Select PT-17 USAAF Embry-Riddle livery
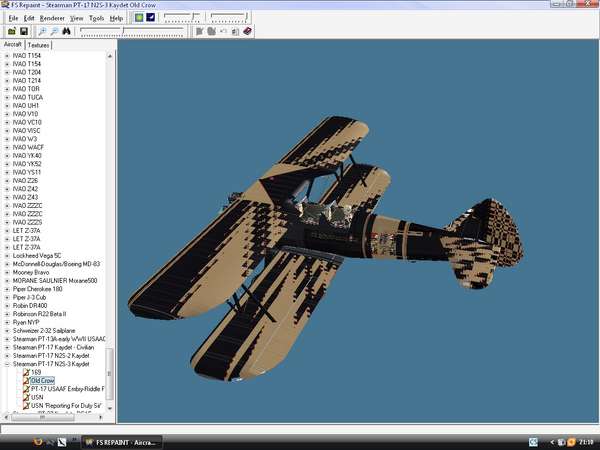 point(67,389)
